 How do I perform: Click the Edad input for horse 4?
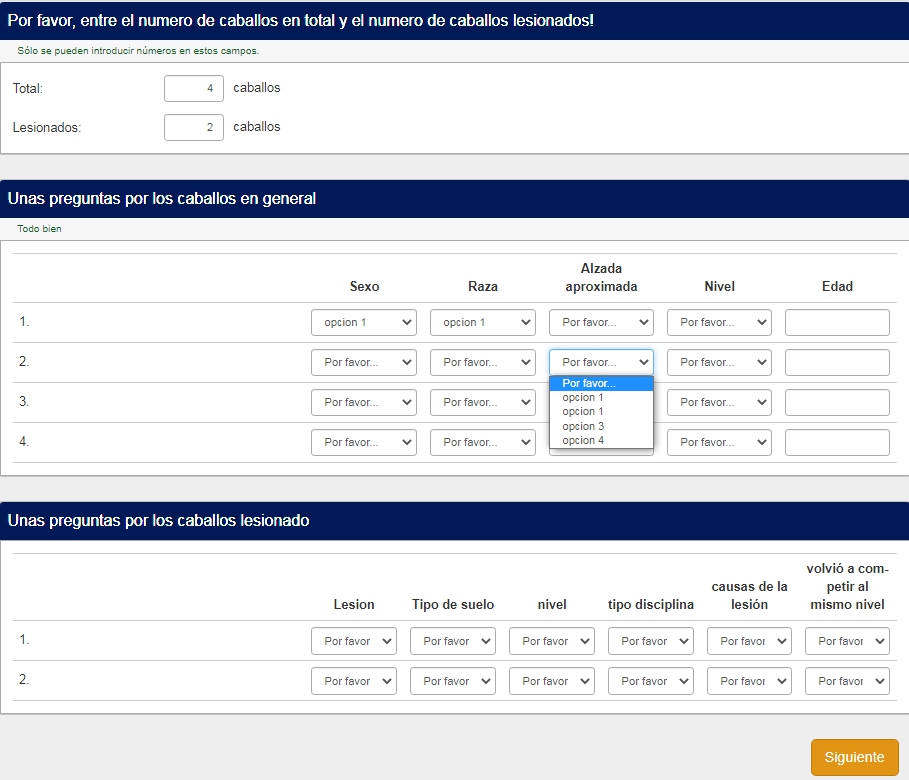coord(837,442)
